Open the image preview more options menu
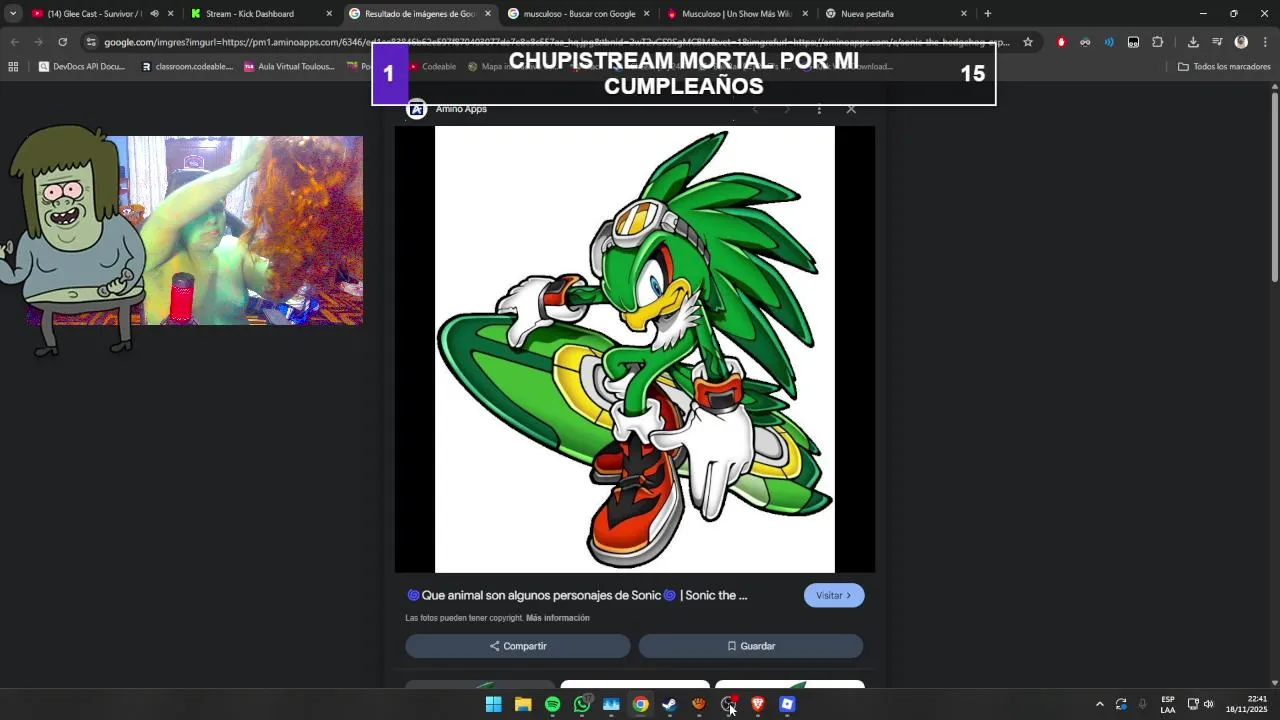1280x720 pixels. pos(819,109)
